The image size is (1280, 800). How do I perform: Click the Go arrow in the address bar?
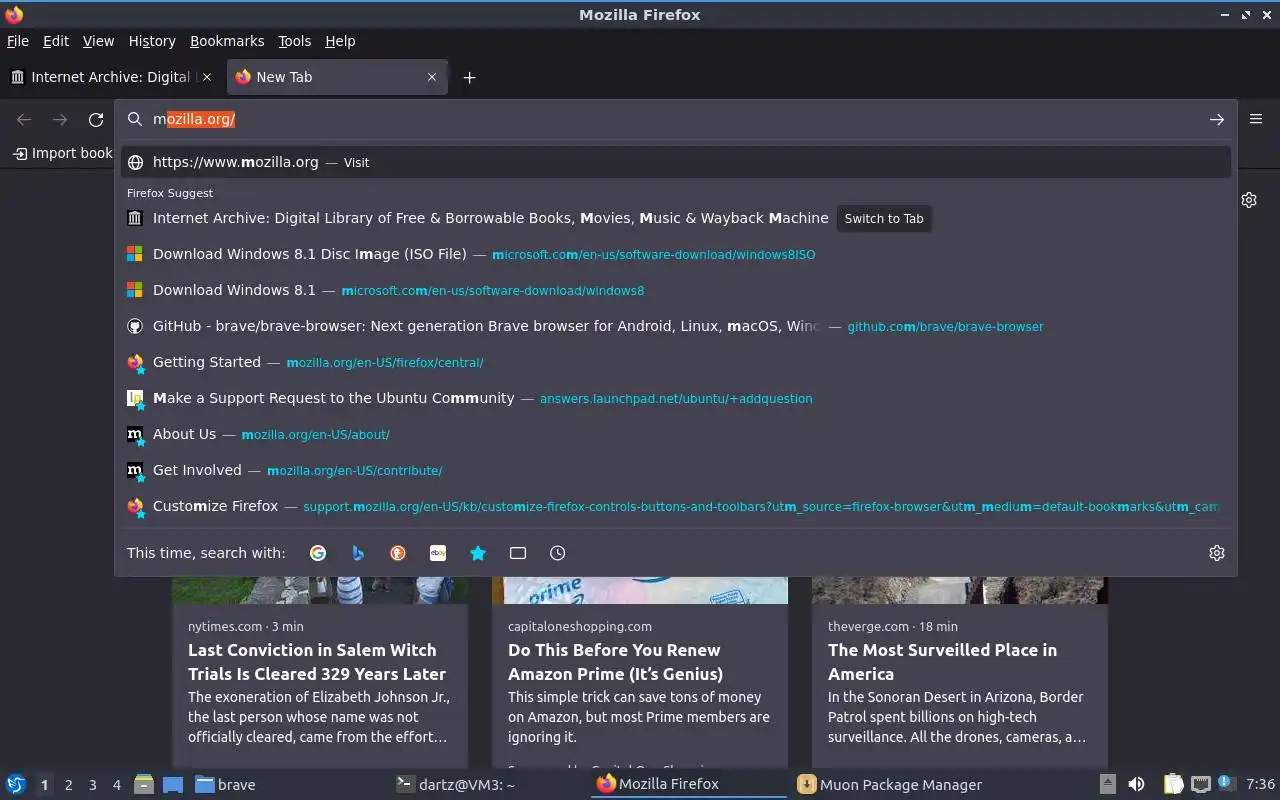pyautogui.click(x=1217, y=119)
